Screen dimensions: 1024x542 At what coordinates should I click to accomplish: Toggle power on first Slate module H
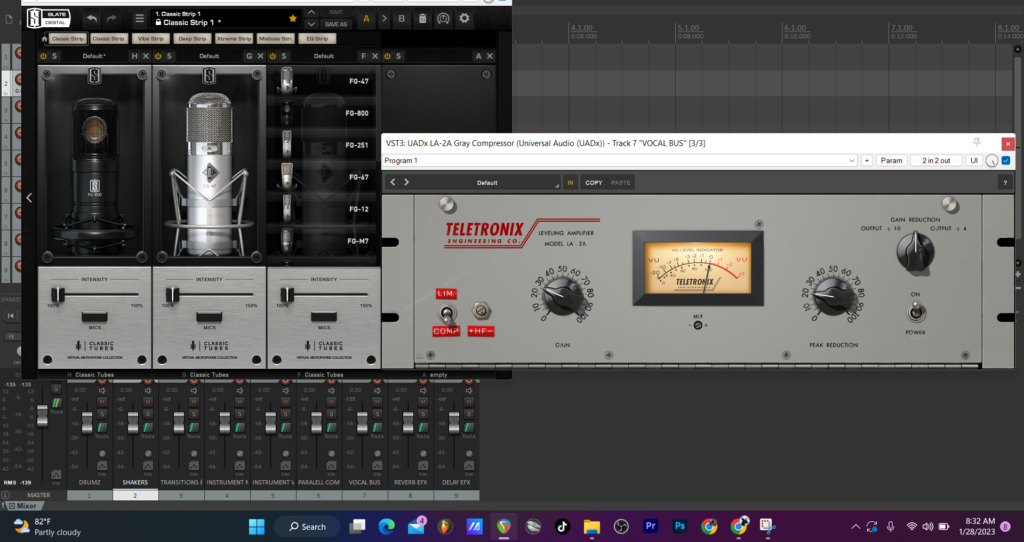43,56
